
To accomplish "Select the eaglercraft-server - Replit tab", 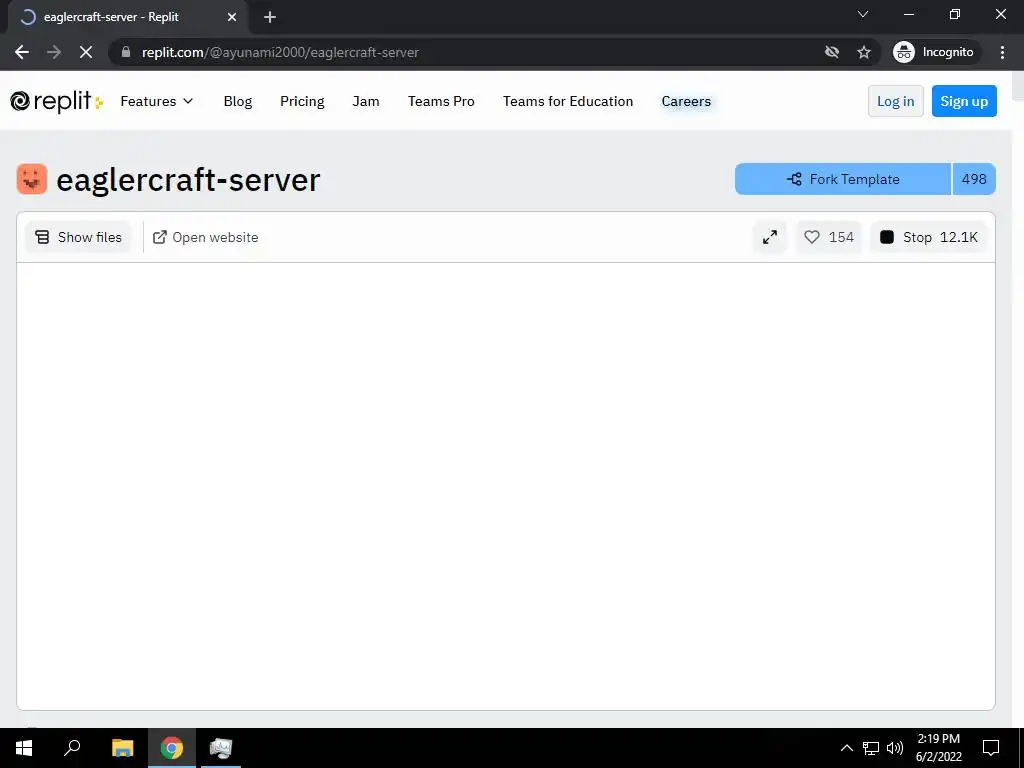I will (127, 17).
